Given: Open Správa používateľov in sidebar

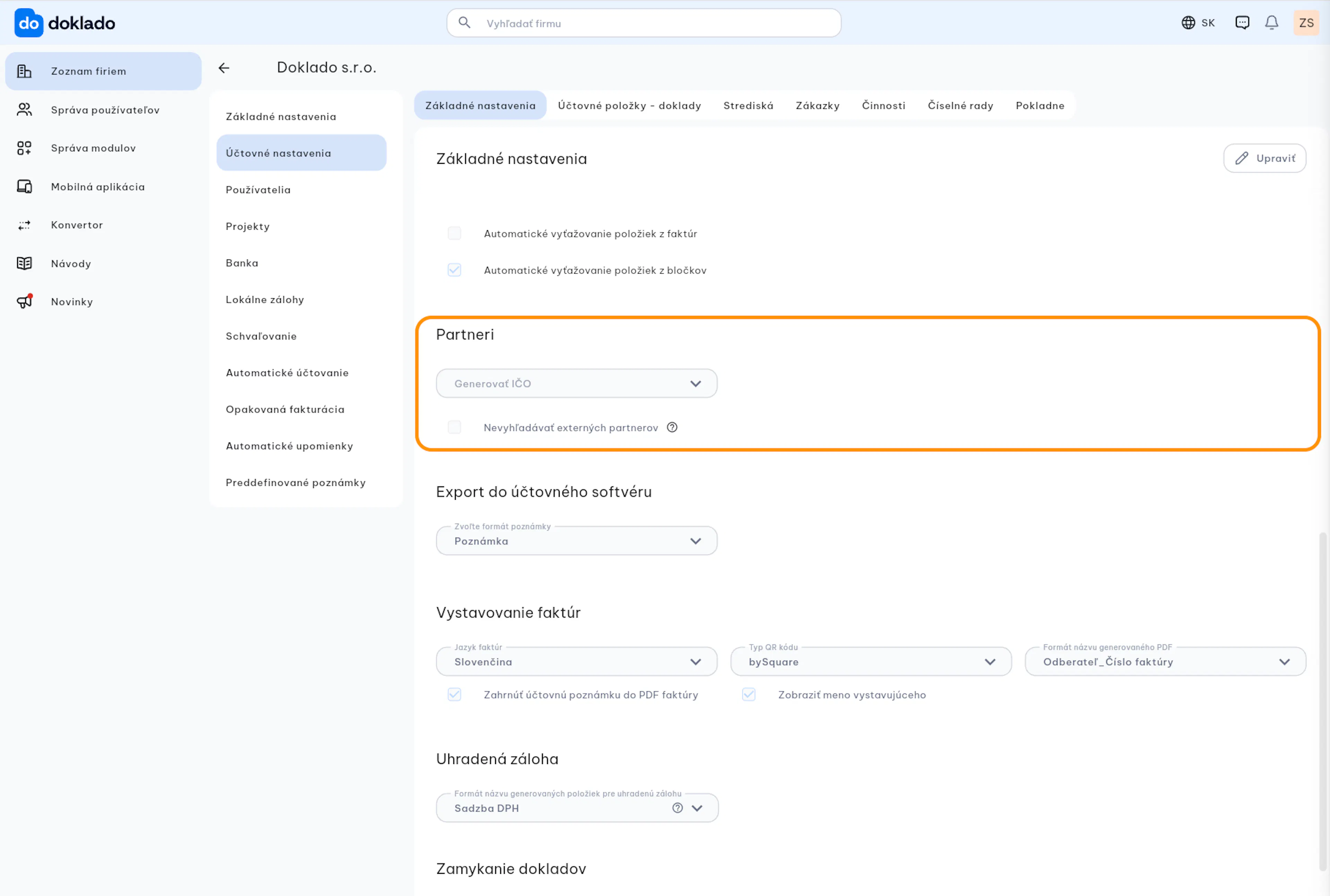Looking at the screenshot, I should [104, 110].
